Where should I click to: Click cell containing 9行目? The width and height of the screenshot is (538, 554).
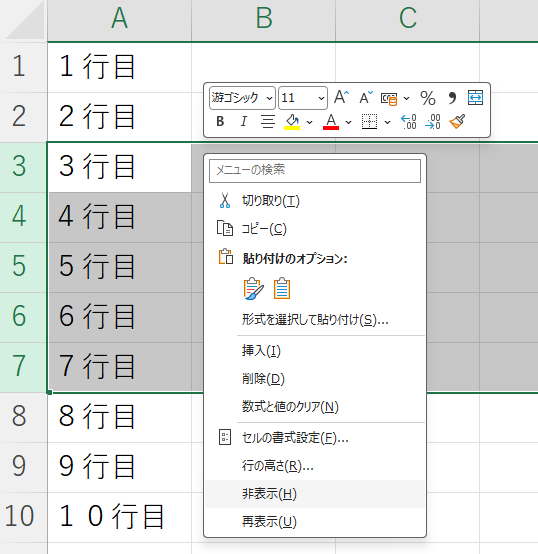point(119,467)
